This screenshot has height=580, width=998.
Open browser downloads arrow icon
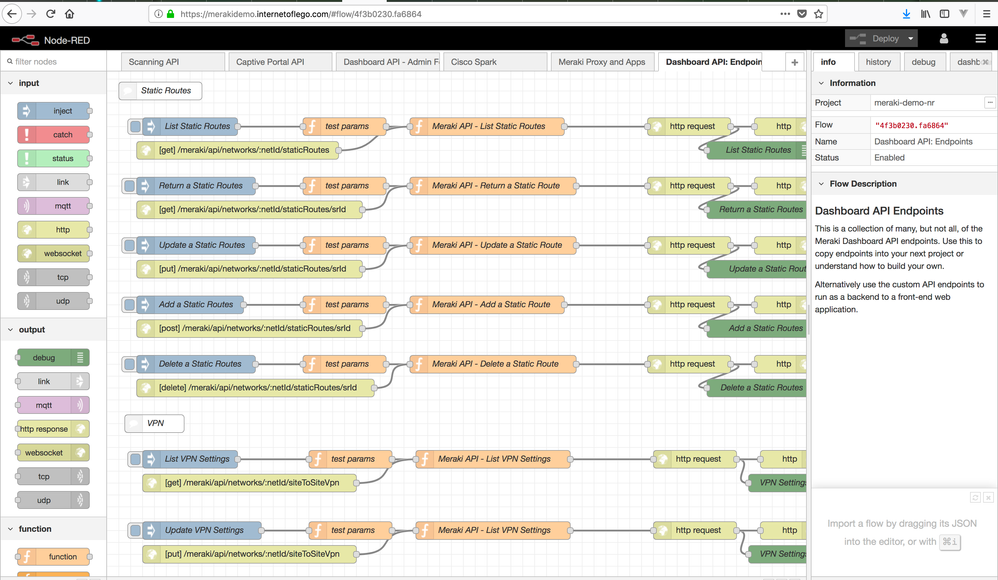tap(906, 13)
